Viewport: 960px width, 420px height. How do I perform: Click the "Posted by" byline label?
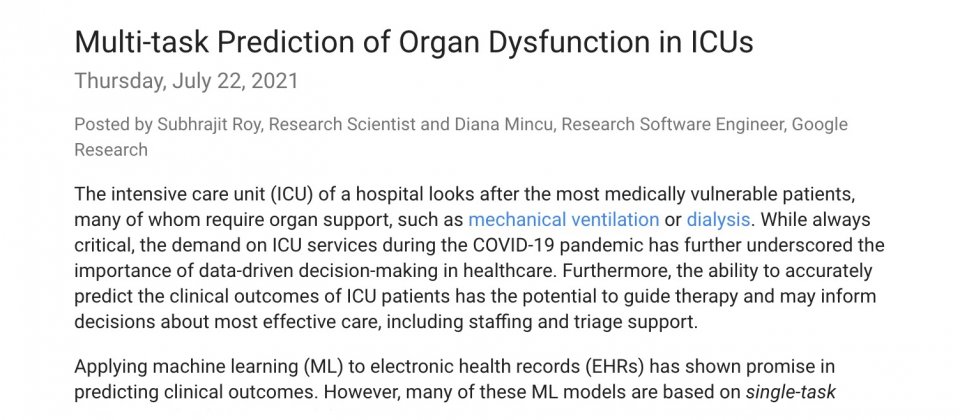pos(113,125)
